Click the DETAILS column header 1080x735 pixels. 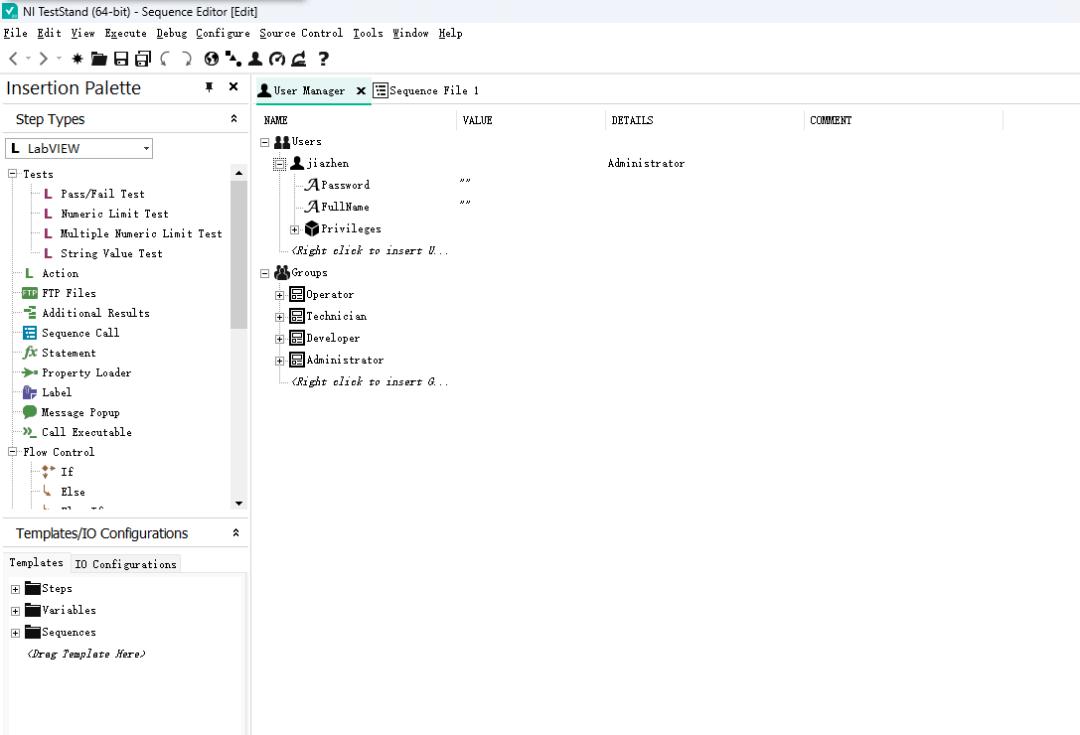632,121
